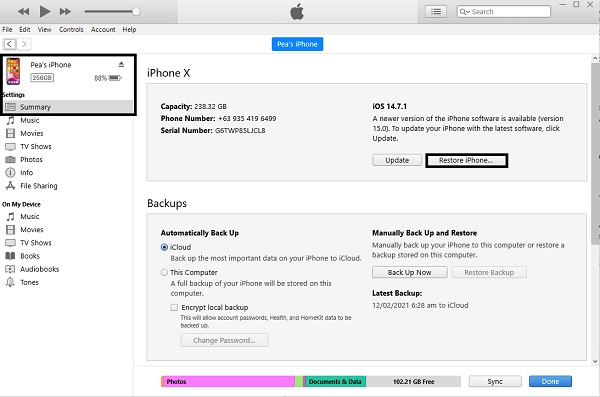600x397 pixels.
Task: Click the Photos storage segment
Action: pyautogui.click(x=228, y=382)
